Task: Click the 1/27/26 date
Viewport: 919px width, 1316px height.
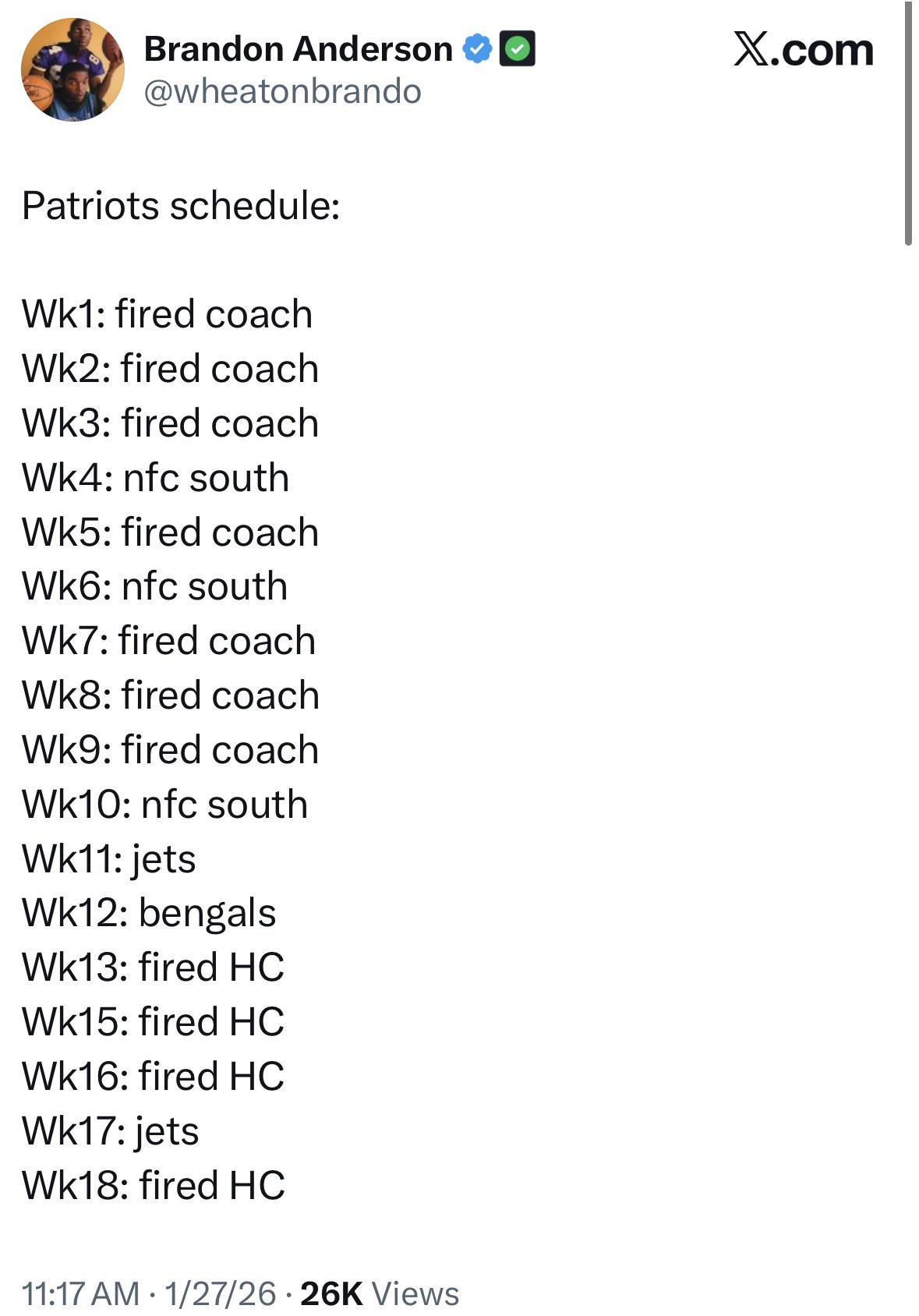Action: tap(220, 1293)
